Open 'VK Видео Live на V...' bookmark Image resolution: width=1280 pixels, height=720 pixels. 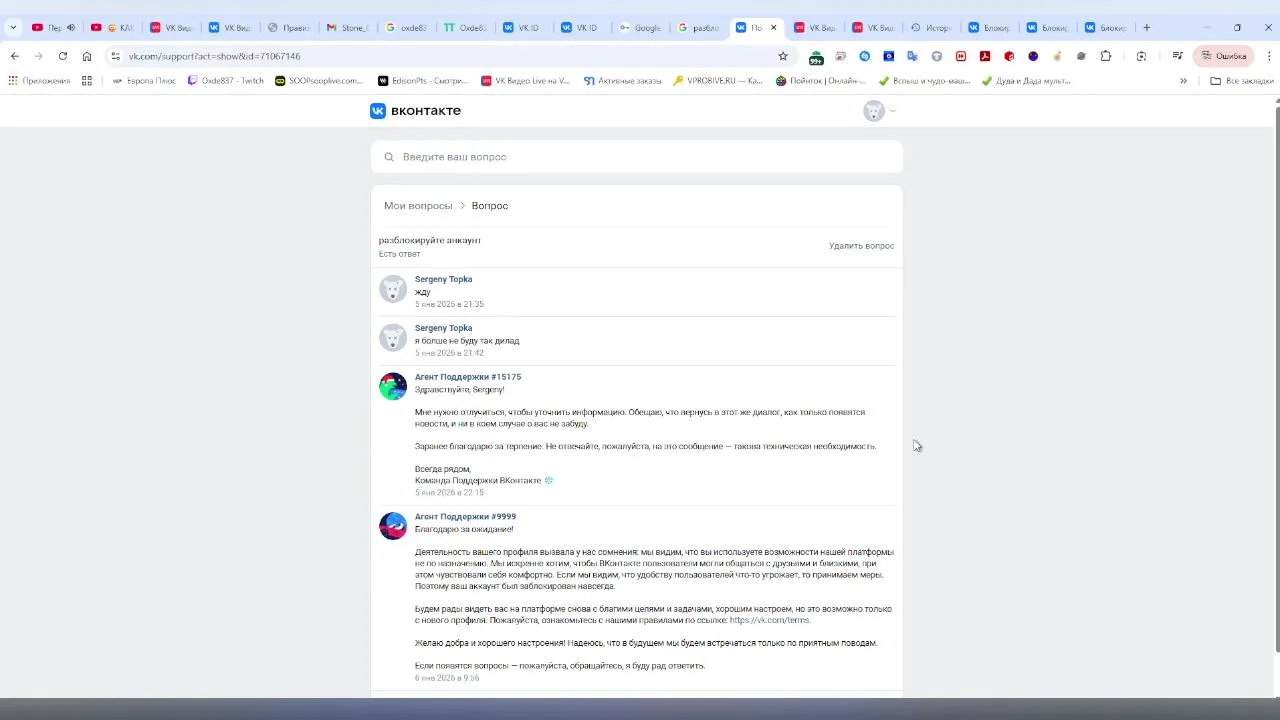(x=526, y=80)
